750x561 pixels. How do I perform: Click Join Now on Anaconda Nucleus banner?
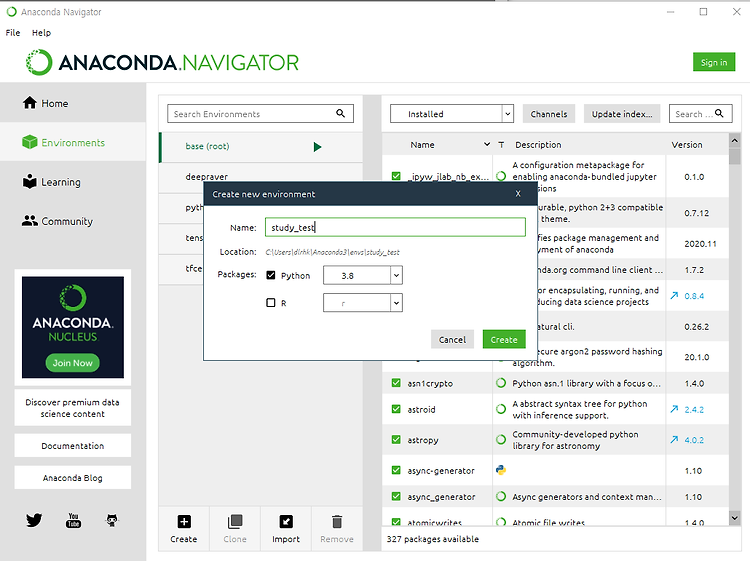click(x=73, y=363)
